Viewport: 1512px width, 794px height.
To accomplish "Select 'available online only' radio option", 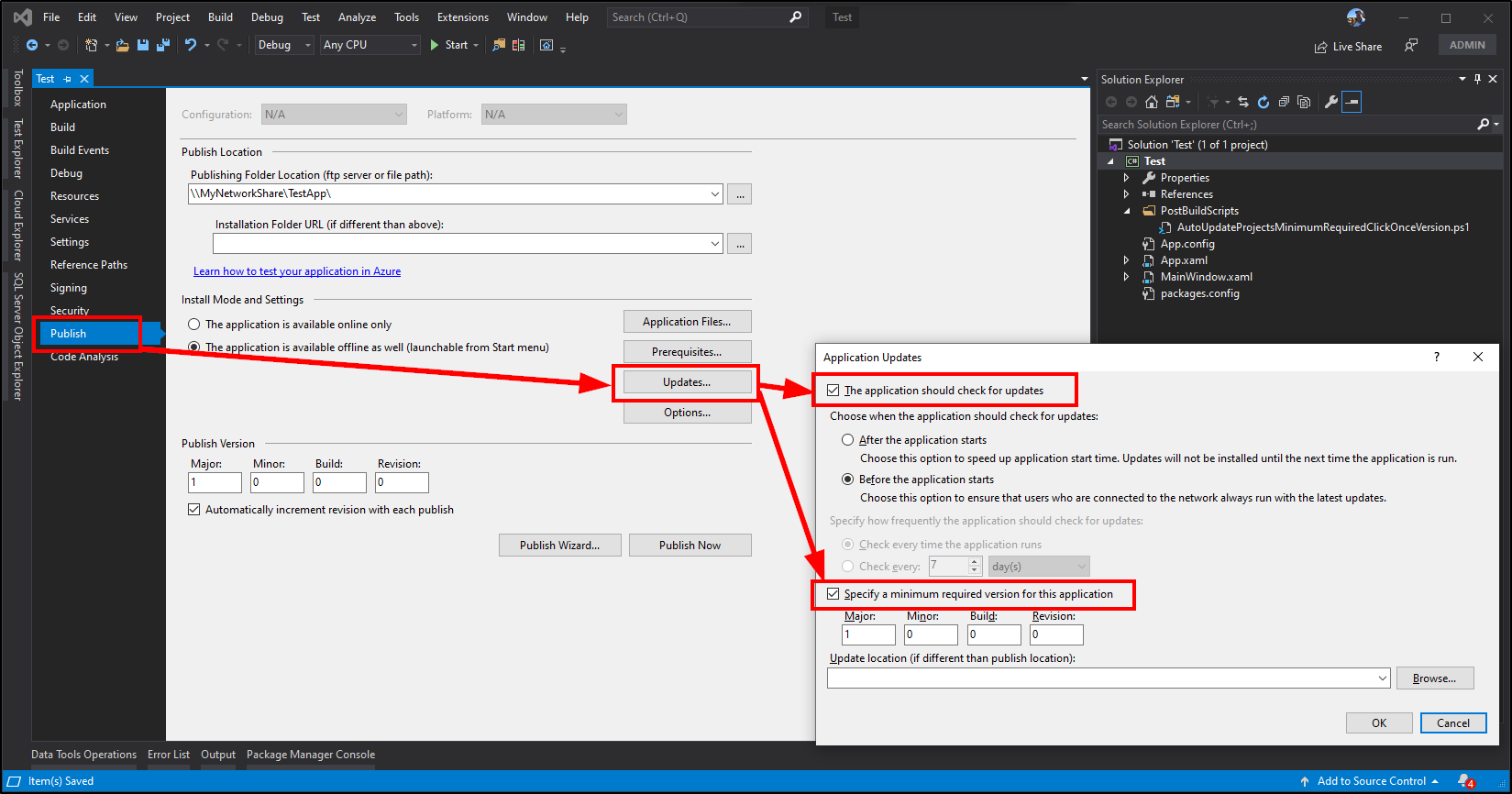I will pos(194,325).
